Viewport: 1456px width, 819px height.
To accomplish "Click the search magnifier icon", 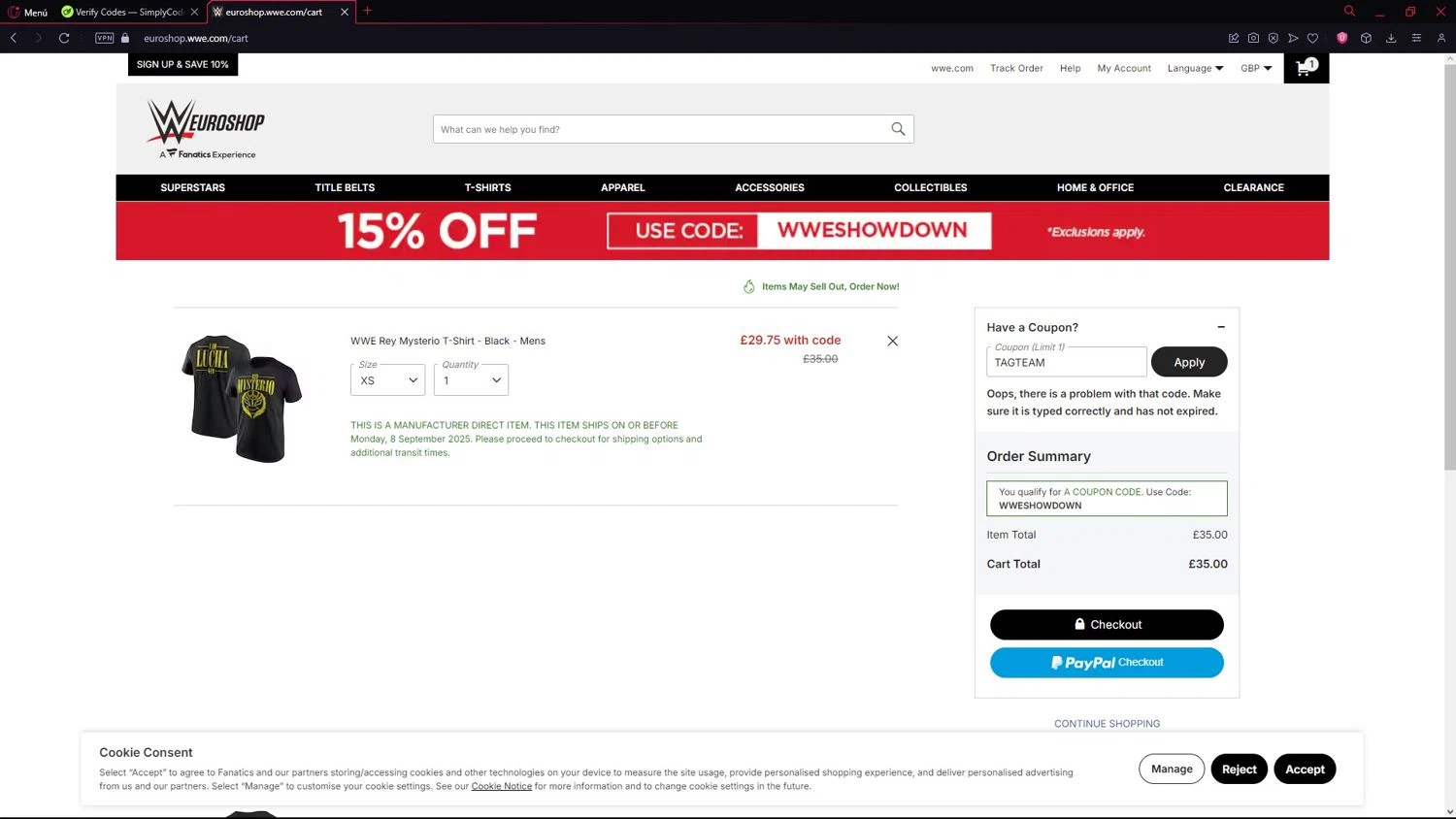I will [x=898, y=129].
